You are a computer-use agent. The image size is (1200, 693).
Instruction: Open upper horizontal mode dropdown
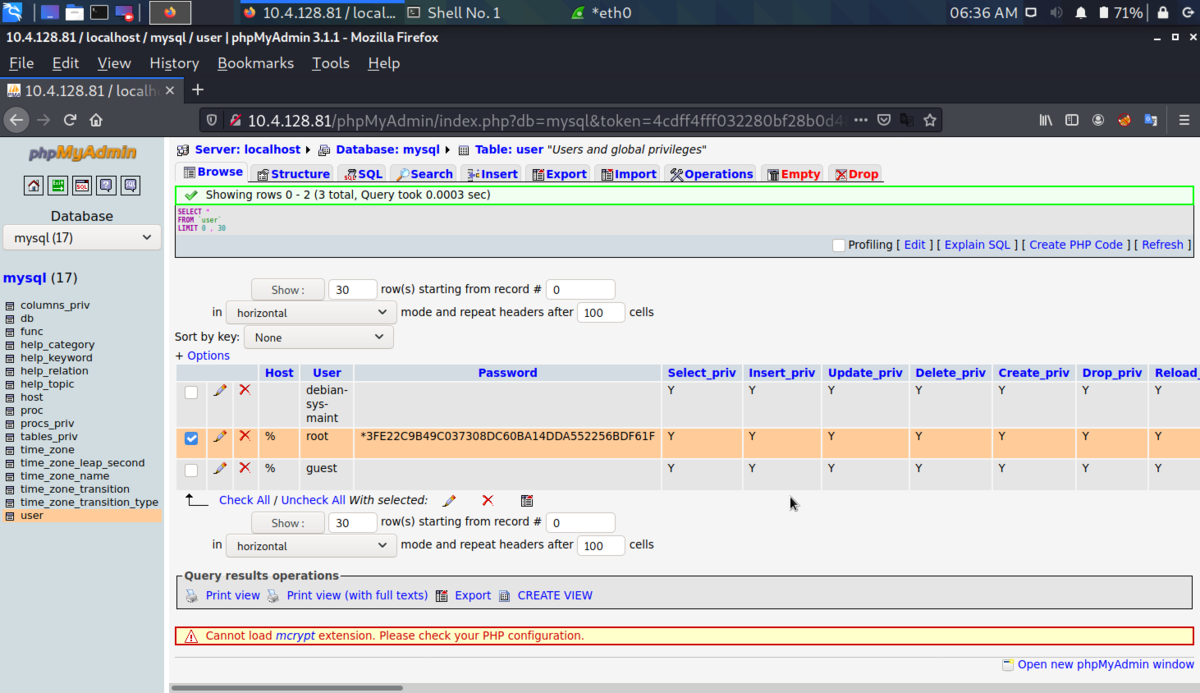(311, 313)
